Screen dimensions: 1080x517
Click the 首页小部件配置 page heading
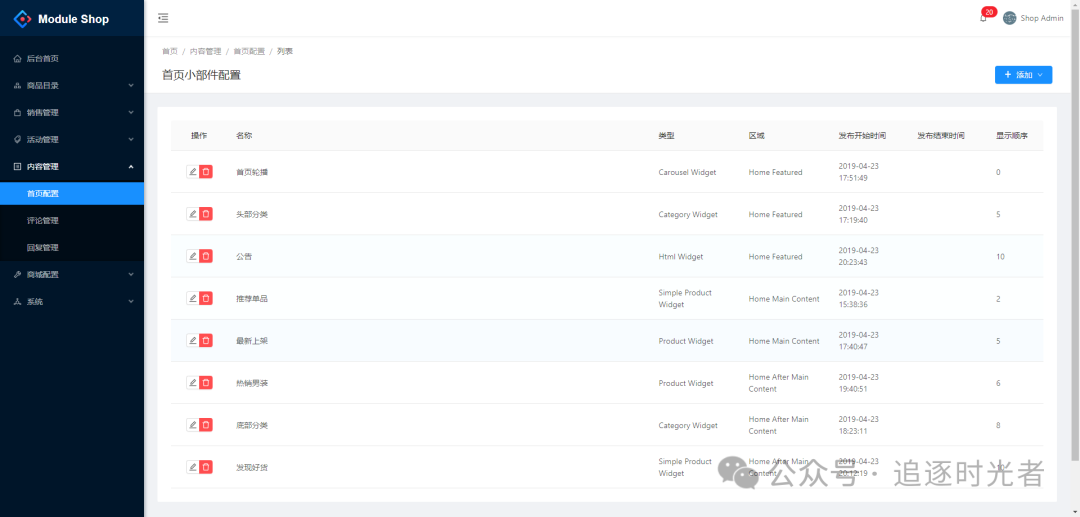[x=201, y=75]
